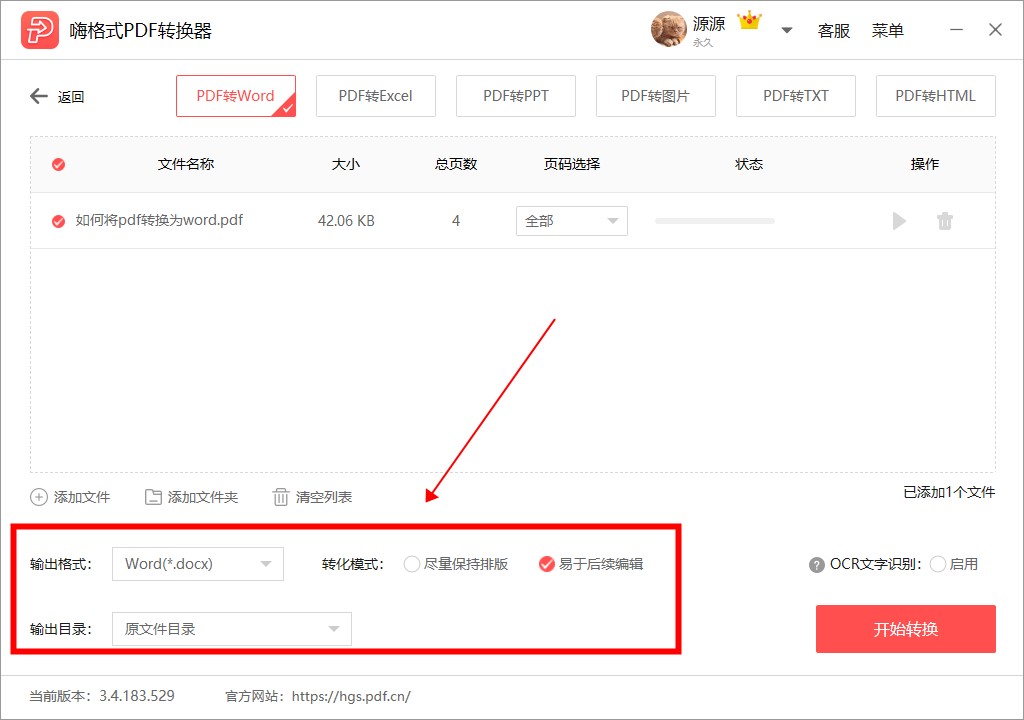Click version text 3.4.183.529
The width and height of the screenshot is (1024, 720).
tap(137, 696)
